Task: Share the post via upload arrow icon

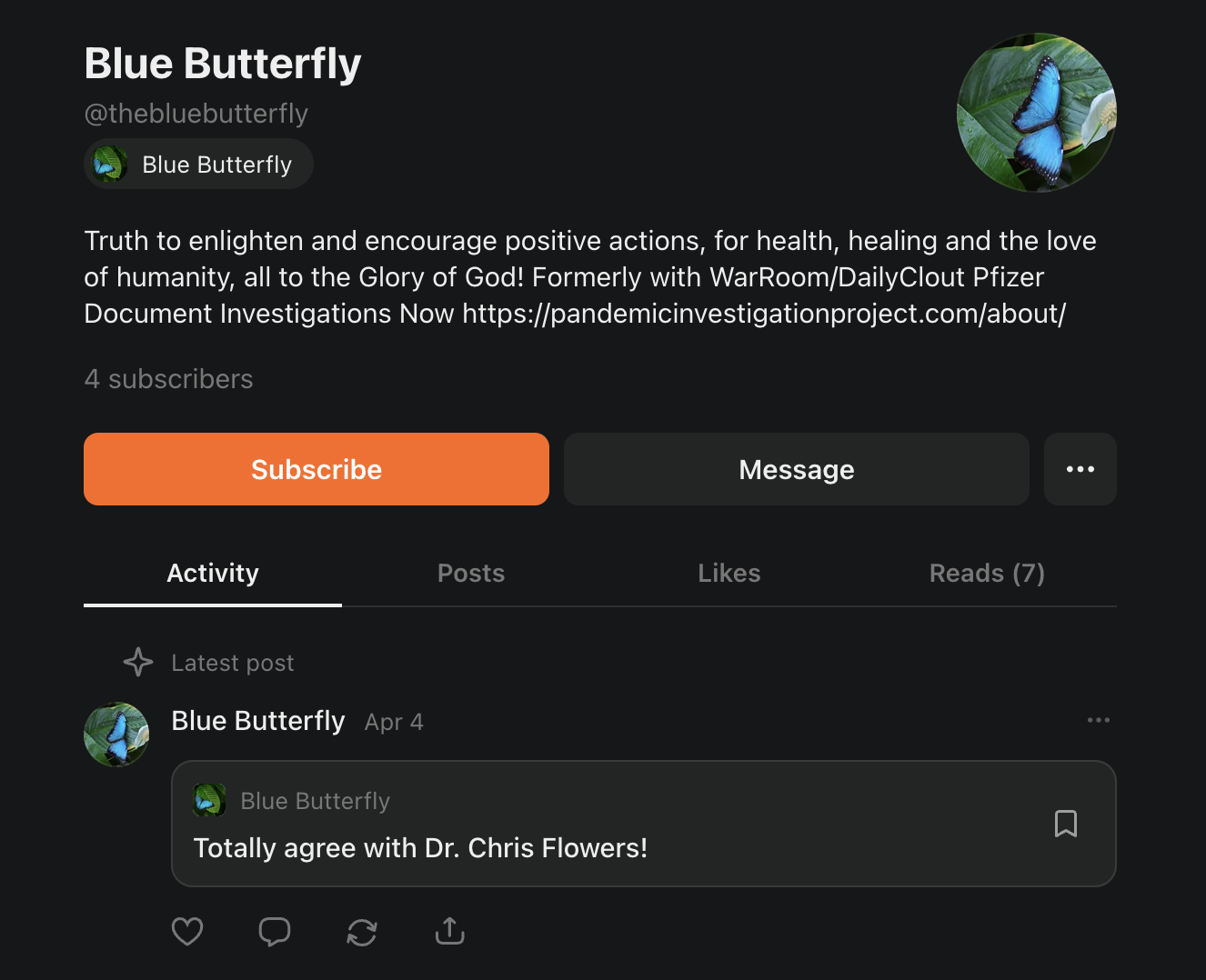Action: [449, 931]
